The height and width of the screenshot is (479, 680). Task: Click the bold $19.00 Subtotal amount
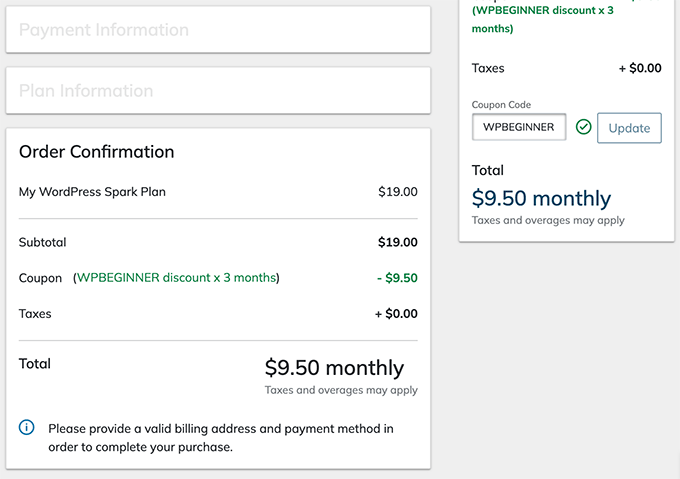tap(398, 242)
